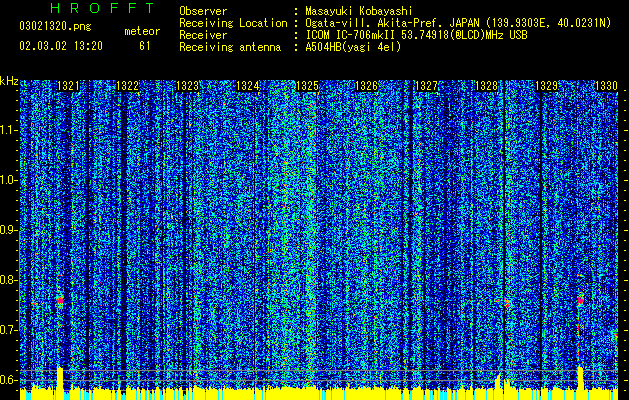Select the 1322 time marker
Viewport: 629px width, 400px height.
click(x=128, y=86)
